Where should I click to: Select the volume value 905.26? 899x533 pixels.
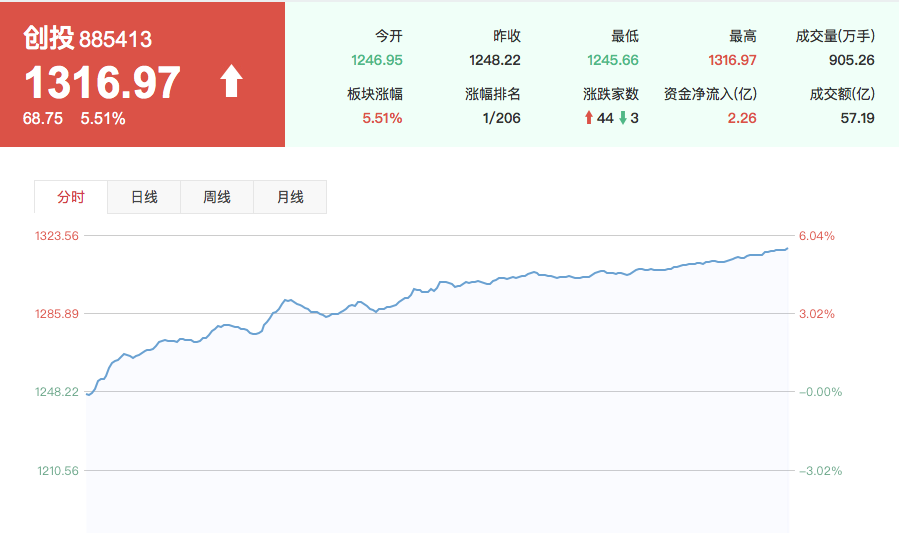pyautogui.click(x=851, y=60)
